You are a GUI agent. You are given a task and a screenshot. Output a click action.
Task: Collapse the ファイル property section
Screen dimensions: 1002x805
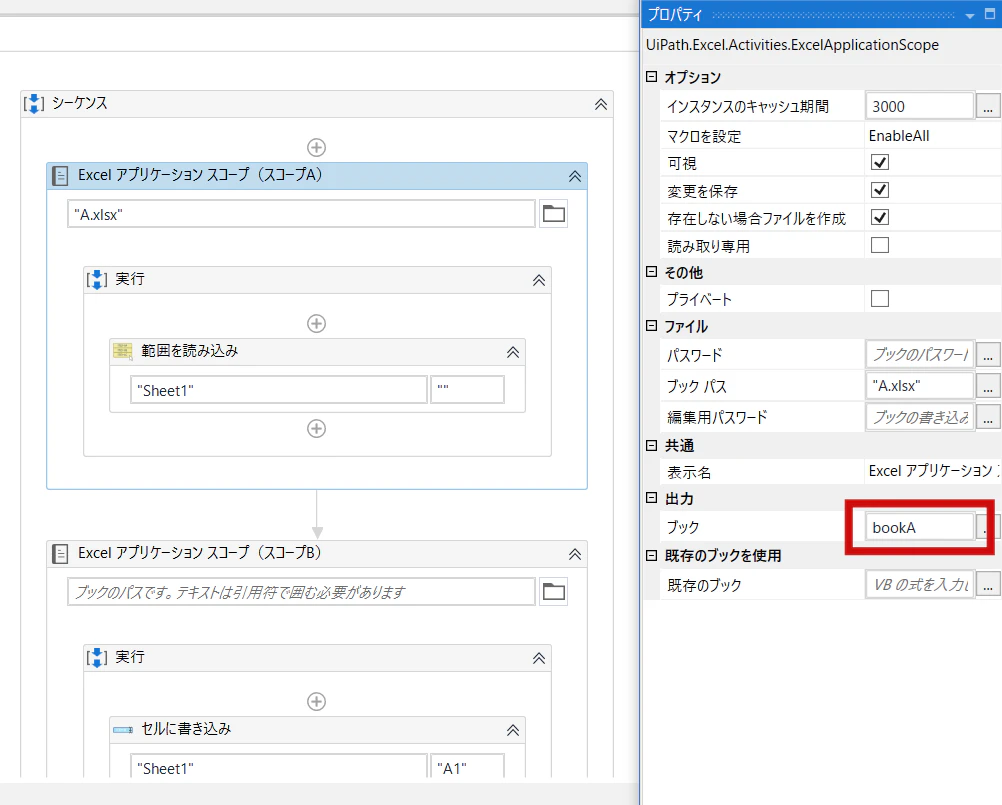pos(651,326)
